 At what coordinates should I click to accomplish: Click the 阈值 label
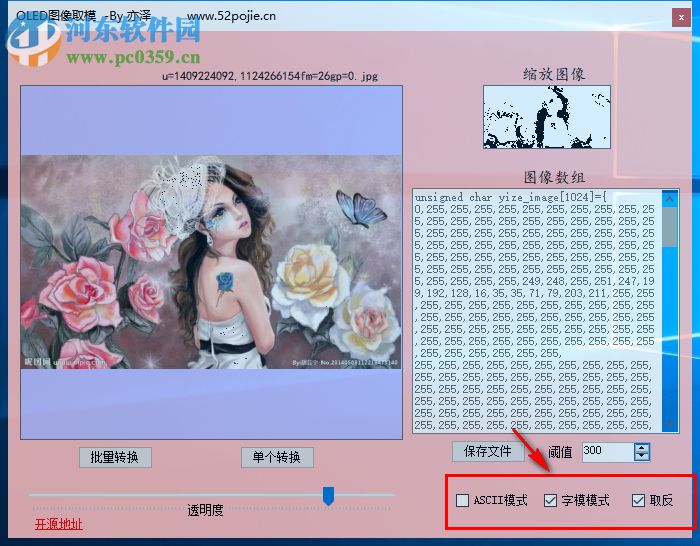point(560,452)
